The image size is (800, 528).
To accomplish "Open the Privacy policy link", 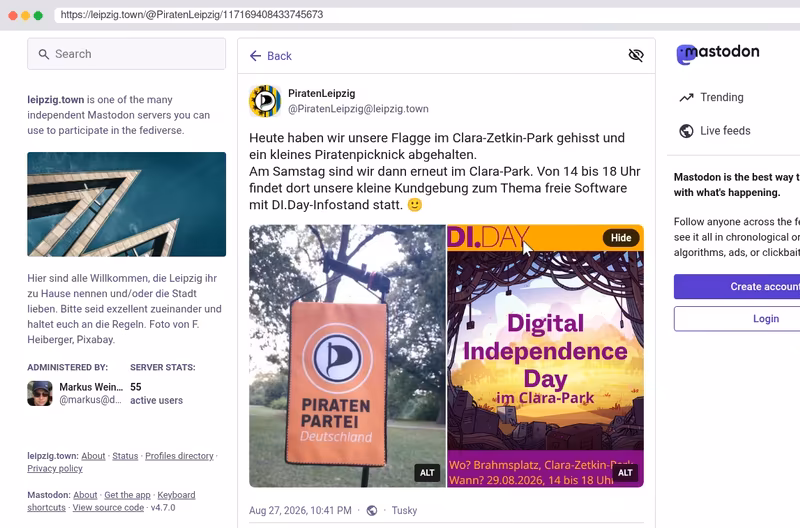I will pos(55,468).
